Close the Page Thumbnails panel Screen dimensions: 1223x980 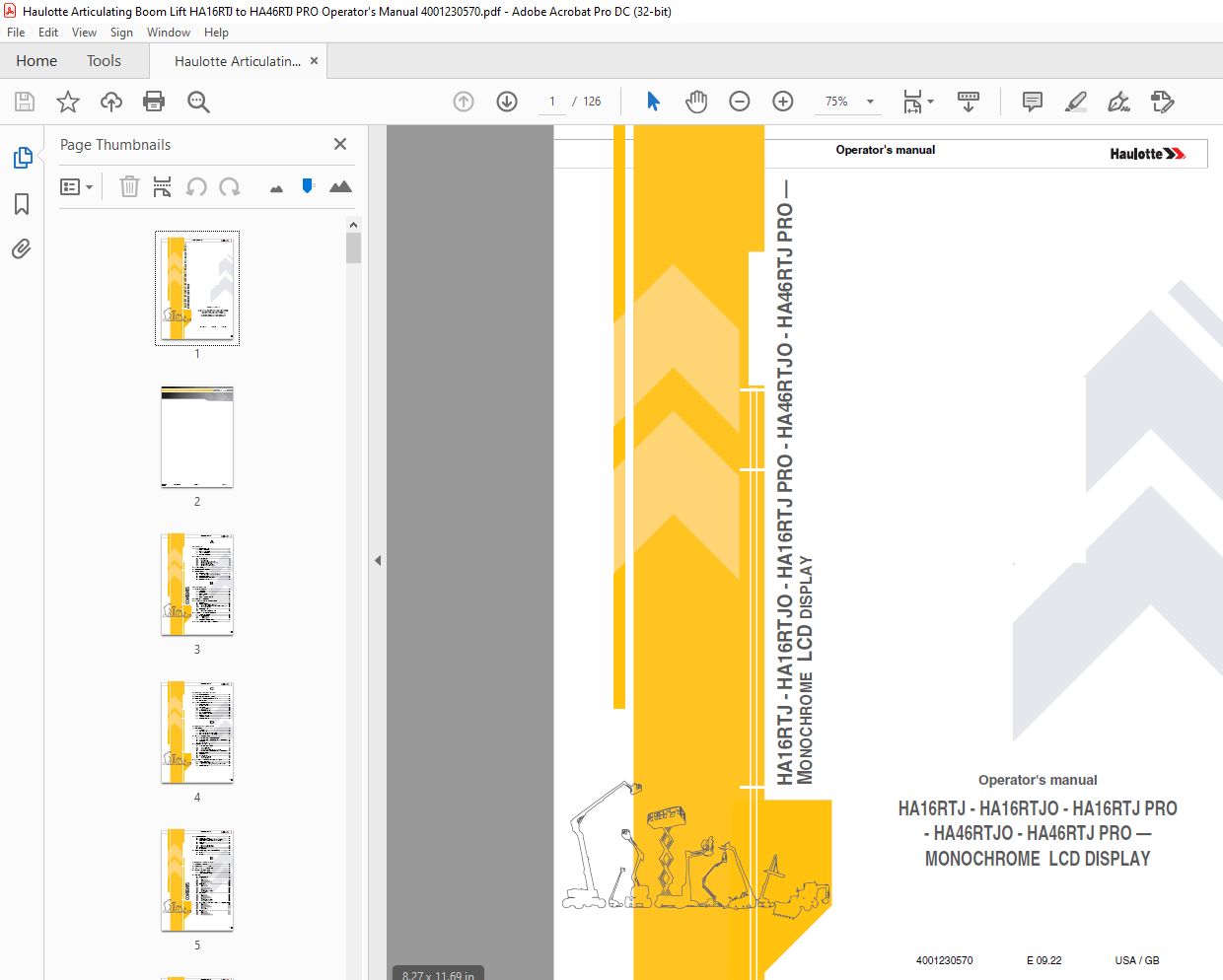[340, 144]
